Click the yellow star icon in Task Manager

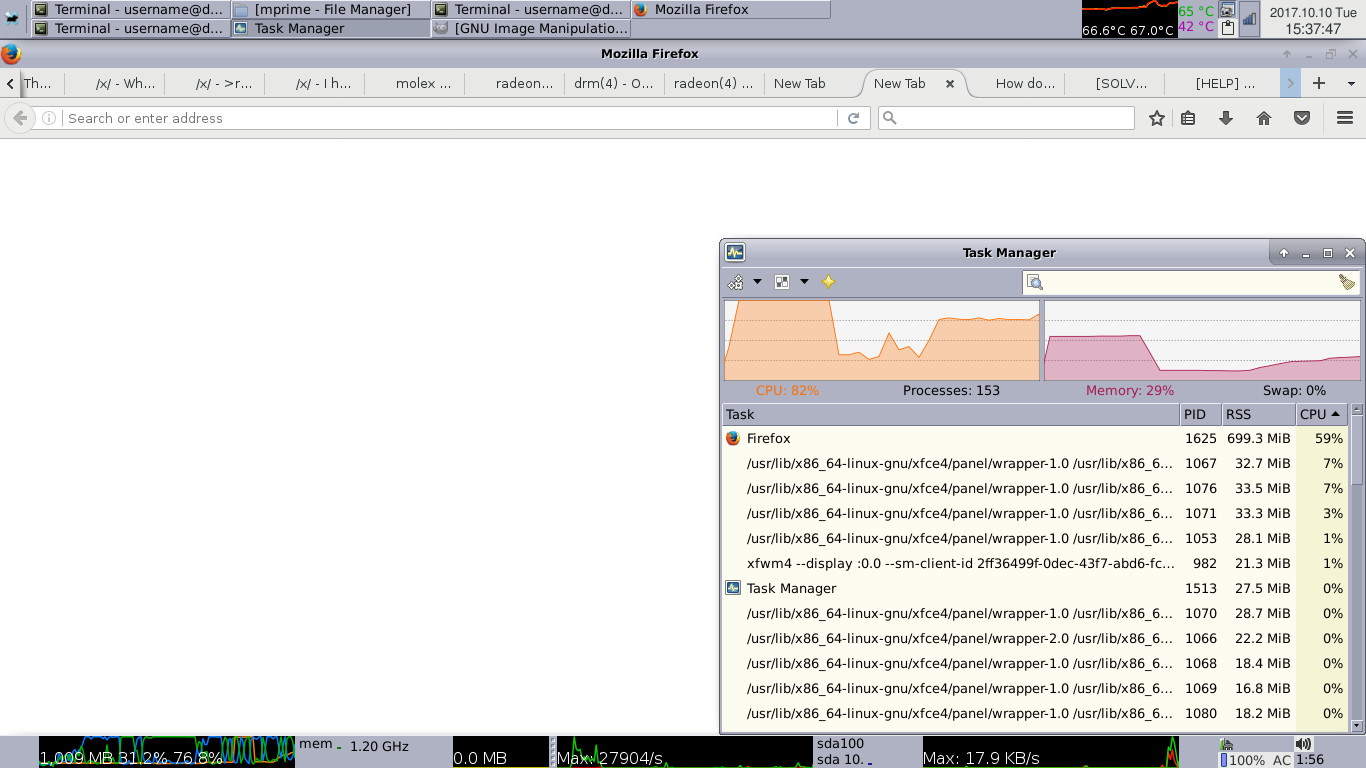828,282
